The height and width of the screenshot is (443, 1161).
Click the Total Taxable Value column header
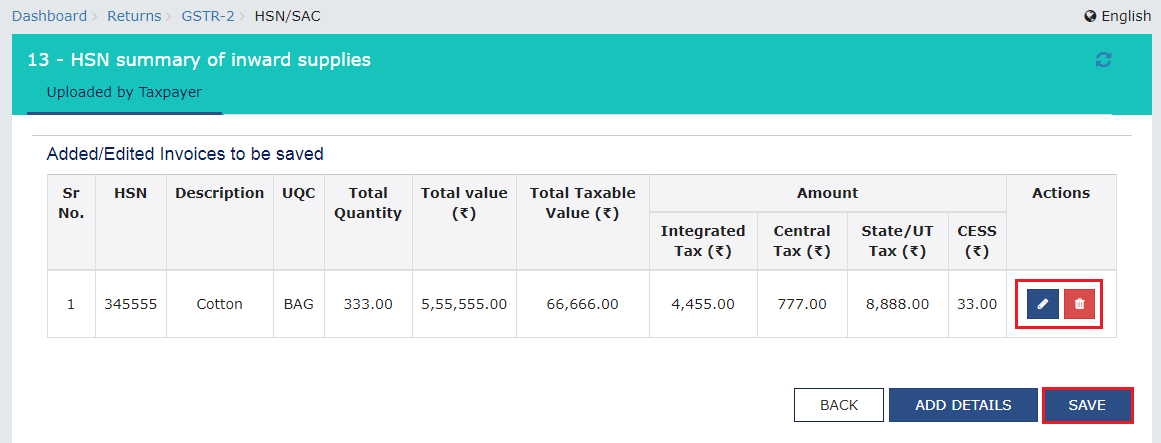pyautogui.click(x=582, y=203)
